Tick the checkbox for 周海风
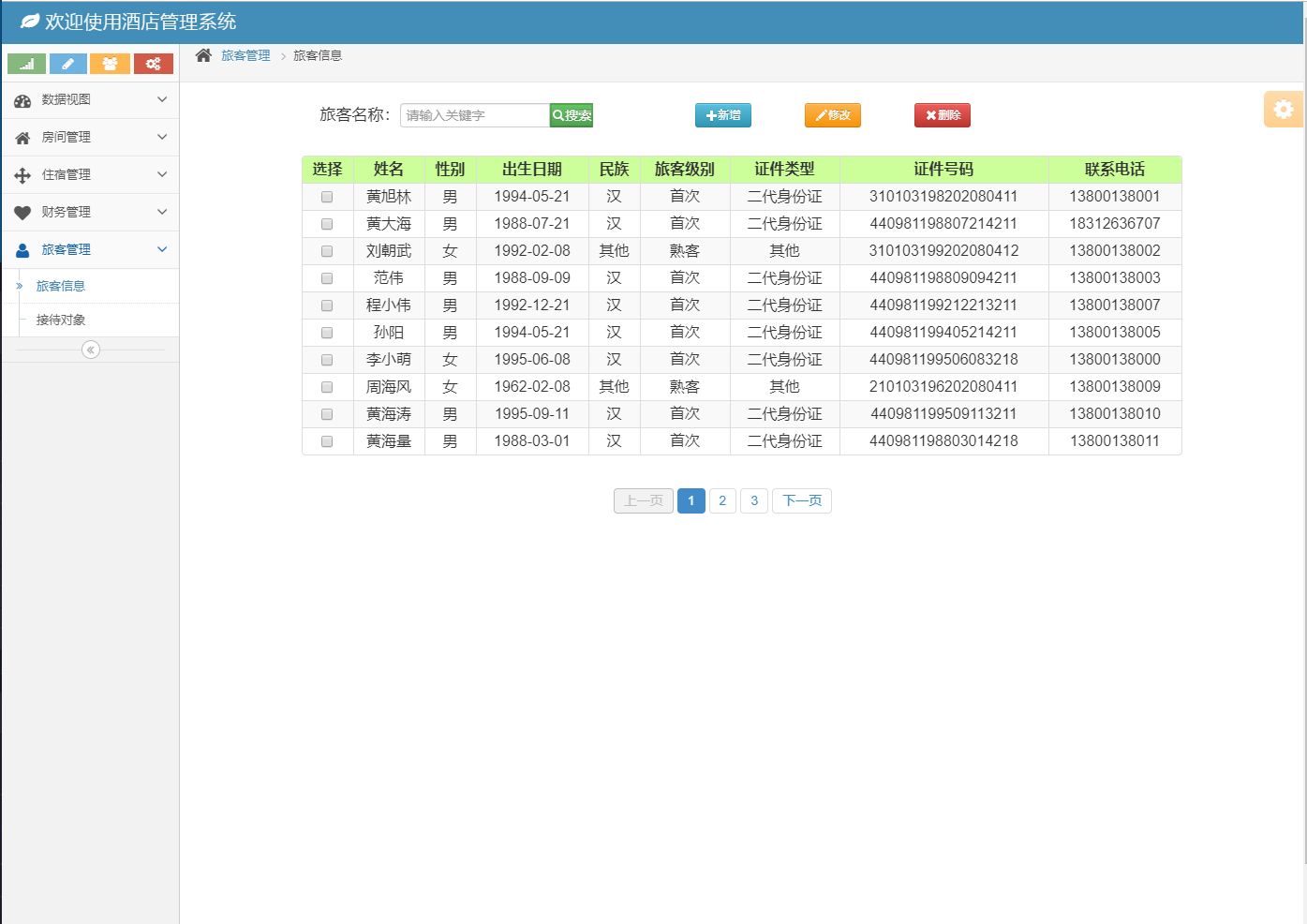 tap(326, 386)
